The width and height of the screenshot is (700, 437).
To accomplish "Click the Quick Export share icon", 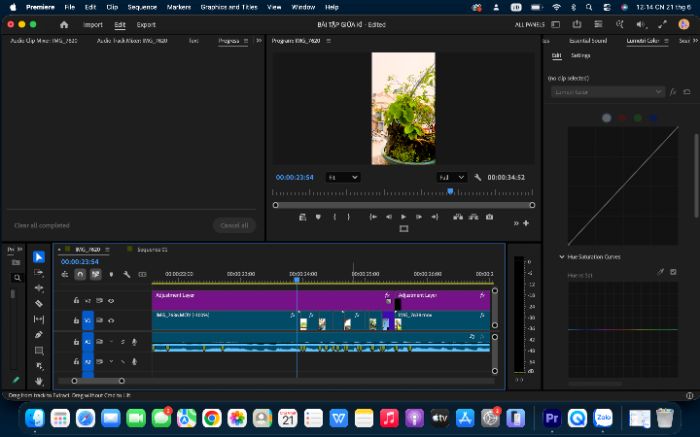I will 577,24.
